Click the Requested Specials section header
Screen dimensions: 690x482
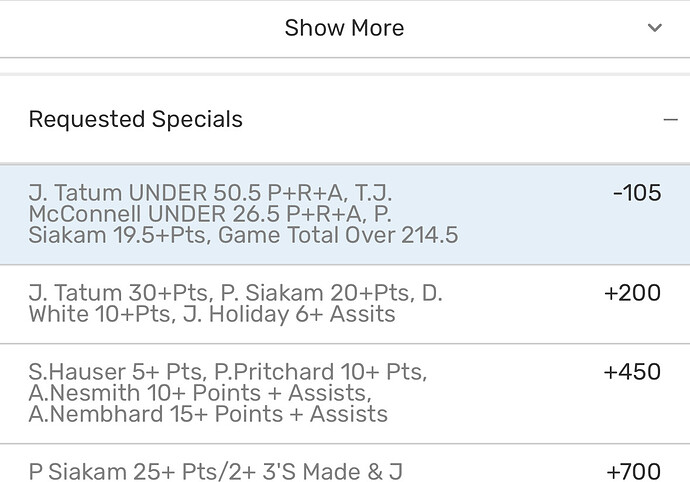point(136,120)
